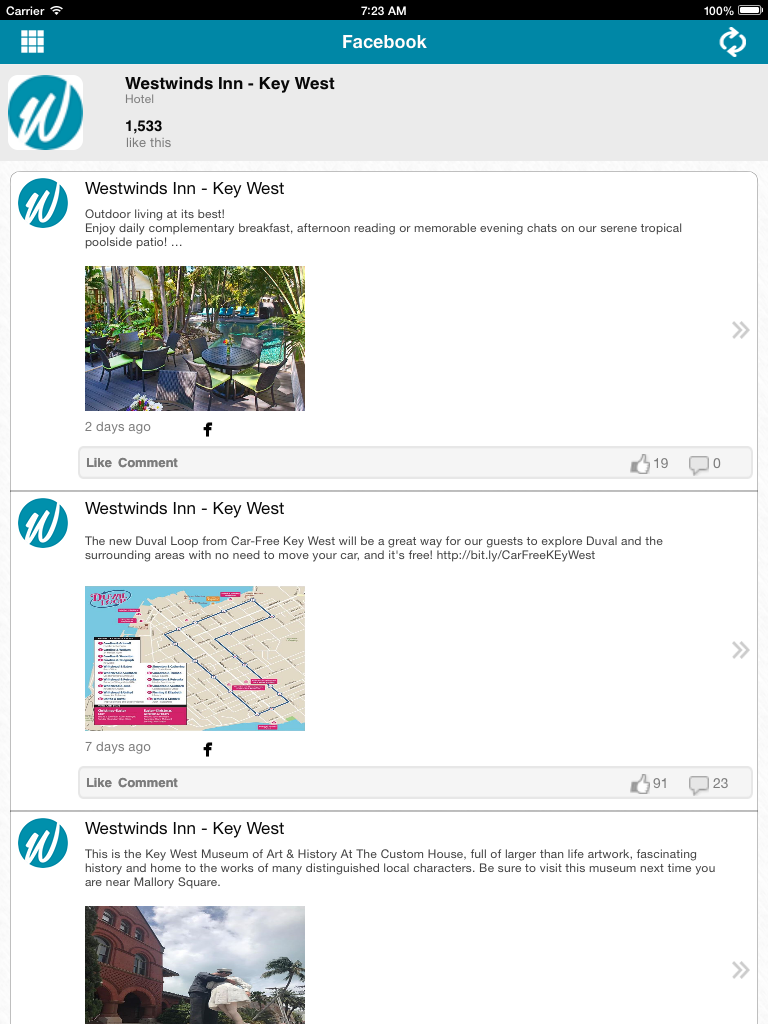Open the poolside patio photo
Screen dimensions: 768x1024
pos(195,338)
